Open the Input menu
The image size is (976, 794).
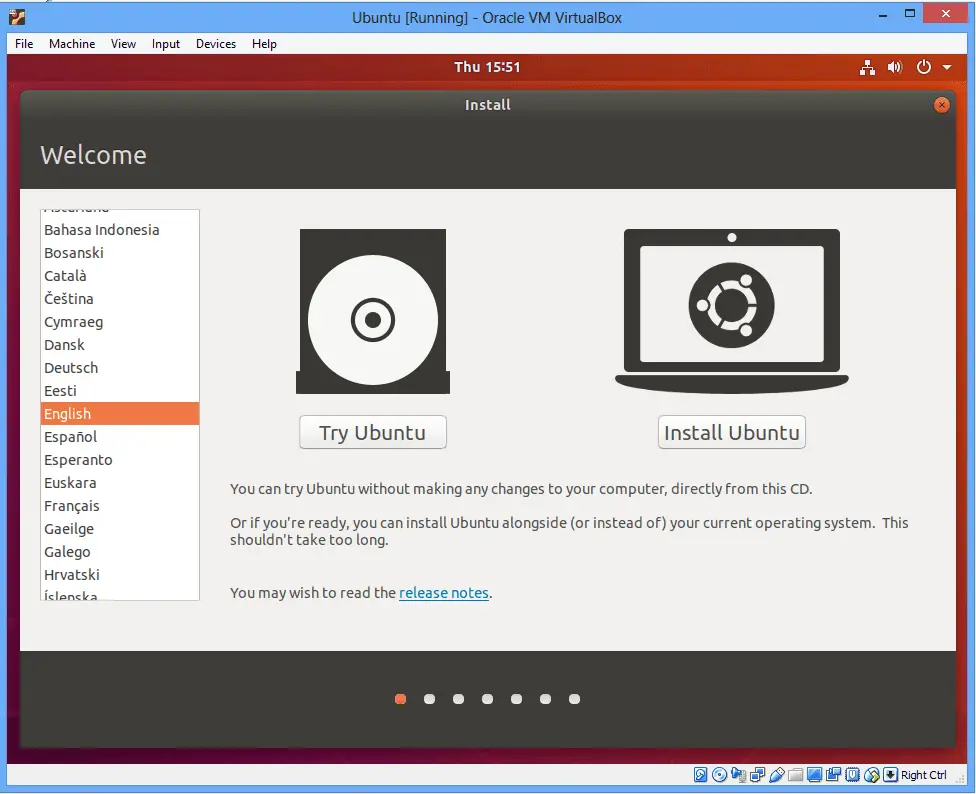pos(166,44)
